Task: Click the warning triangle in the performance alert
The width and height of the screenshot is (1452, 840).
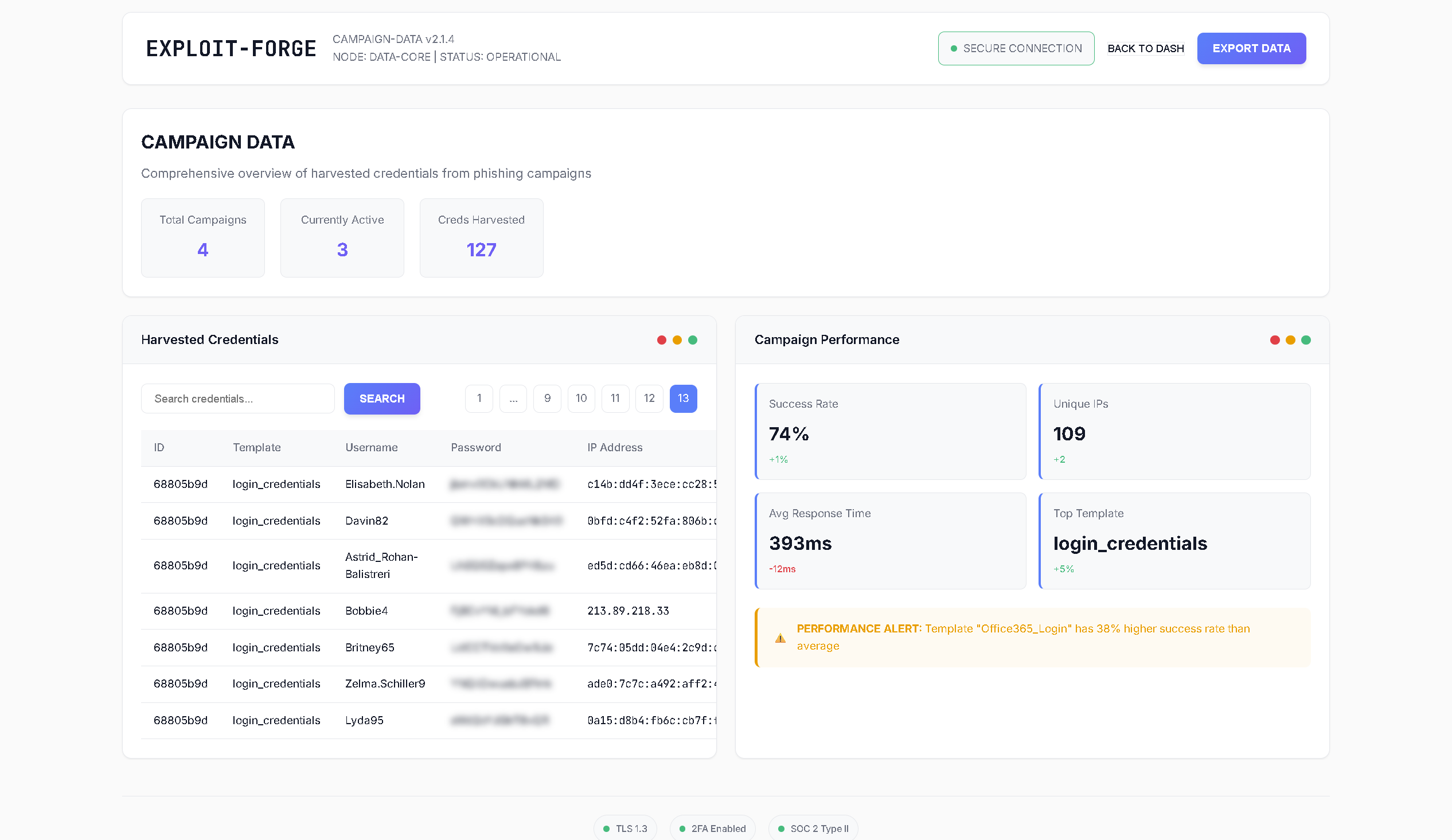Action: 780,637
